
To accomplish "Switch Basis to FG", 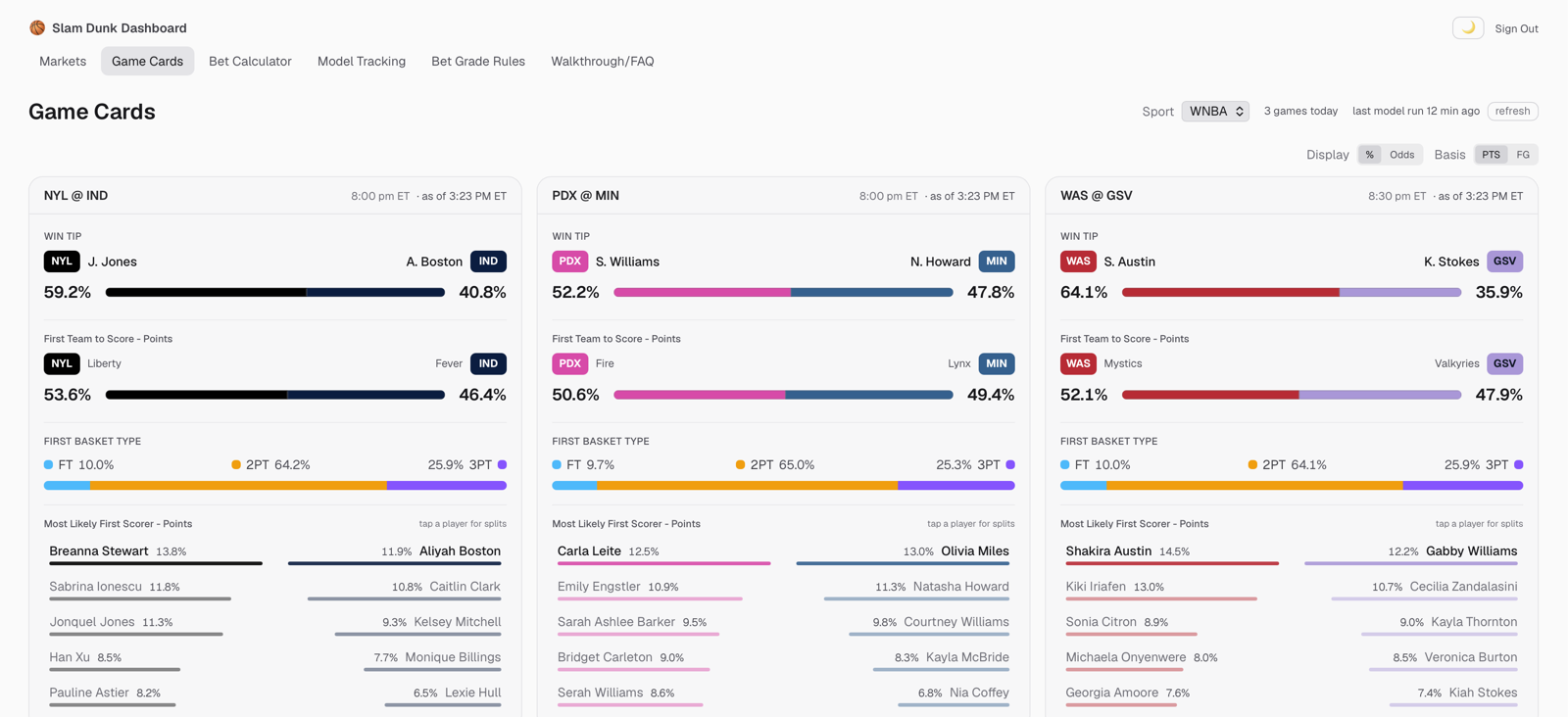I will click(x=1523, y=155).
